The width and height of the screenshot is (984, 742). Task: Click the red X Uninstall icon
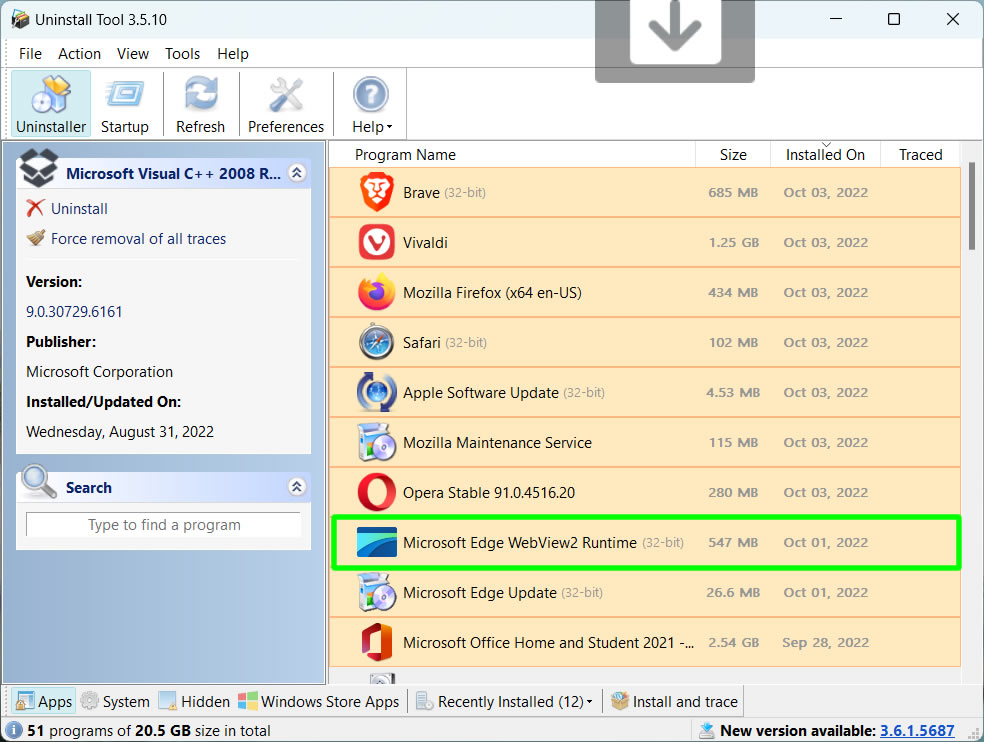pos(35,208)
